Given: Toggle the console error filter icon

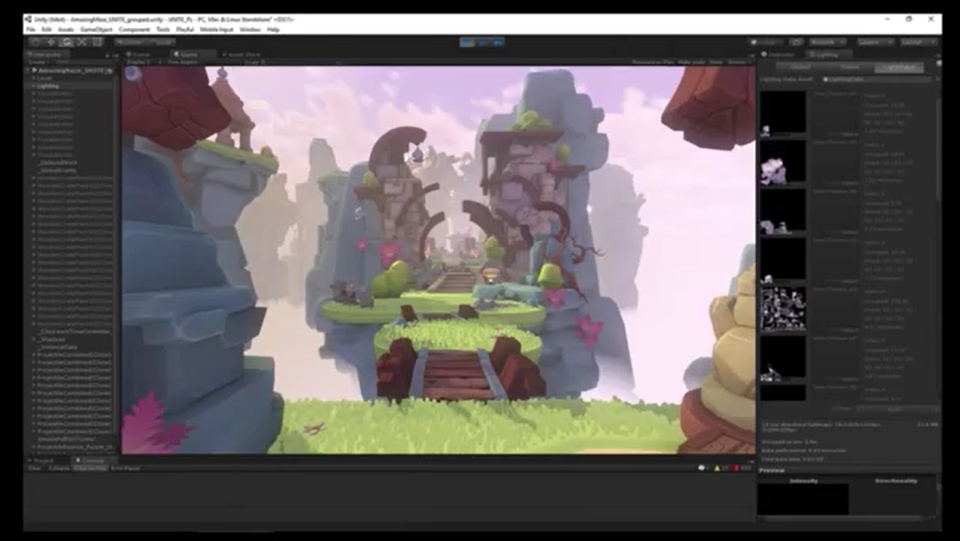Looking at the screenshot, I should [741, 468].
